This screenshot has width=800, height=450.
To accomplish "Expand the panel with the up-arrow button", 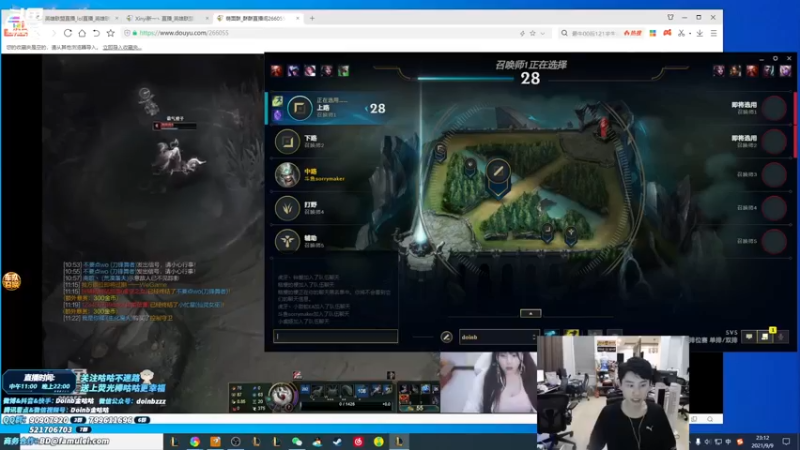I will (531, 313).
